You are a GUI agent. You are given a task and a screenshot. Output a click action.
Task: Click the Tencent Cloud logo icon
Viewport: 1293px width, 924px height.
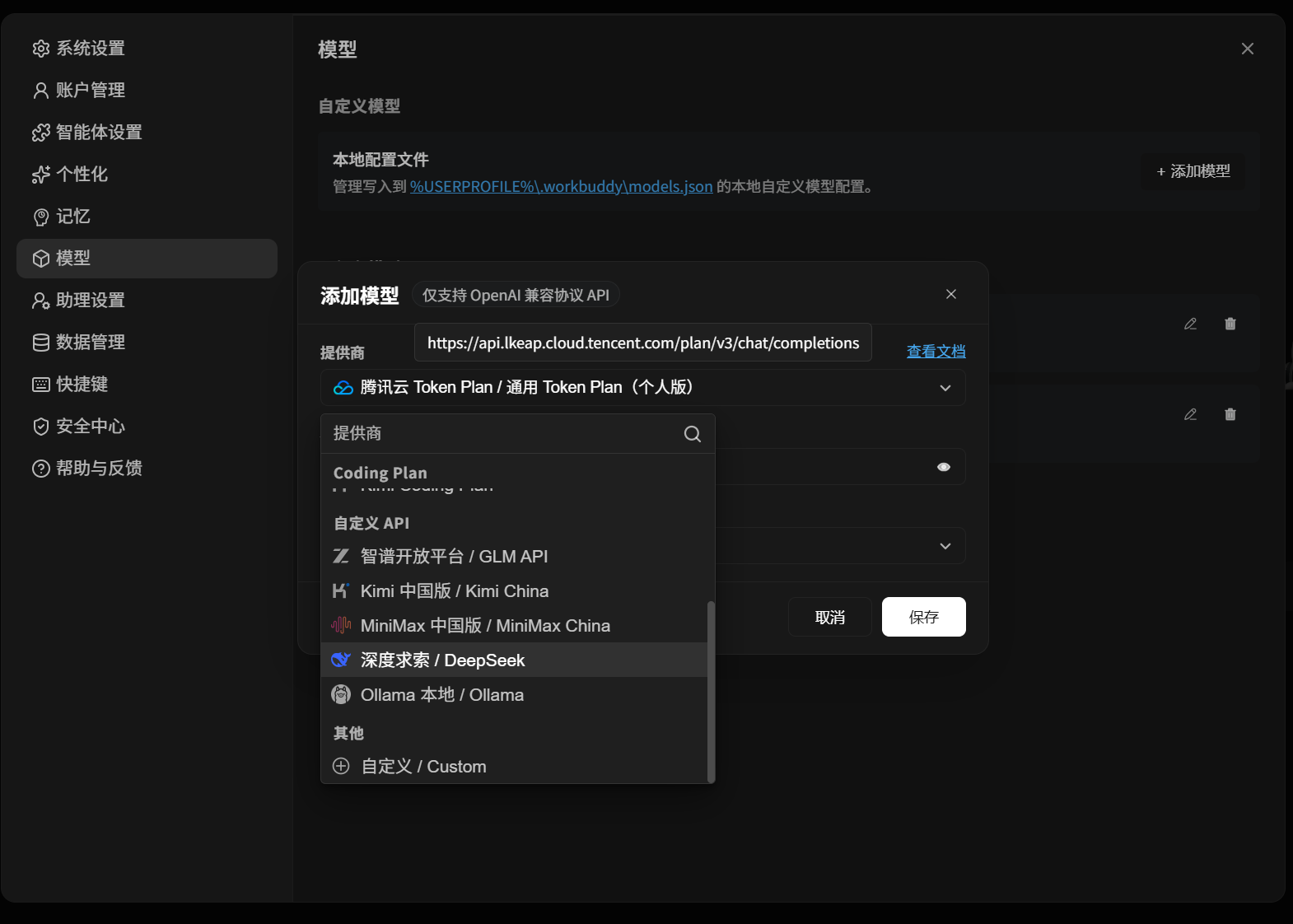point(343,388)
